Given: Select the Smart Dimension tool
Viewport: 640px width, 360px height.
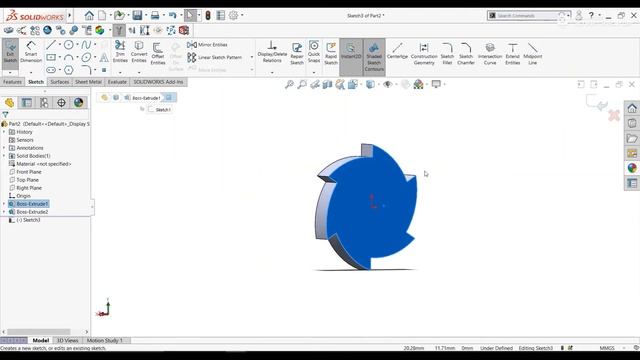Looking at the screenshot, I should point(31,52).
